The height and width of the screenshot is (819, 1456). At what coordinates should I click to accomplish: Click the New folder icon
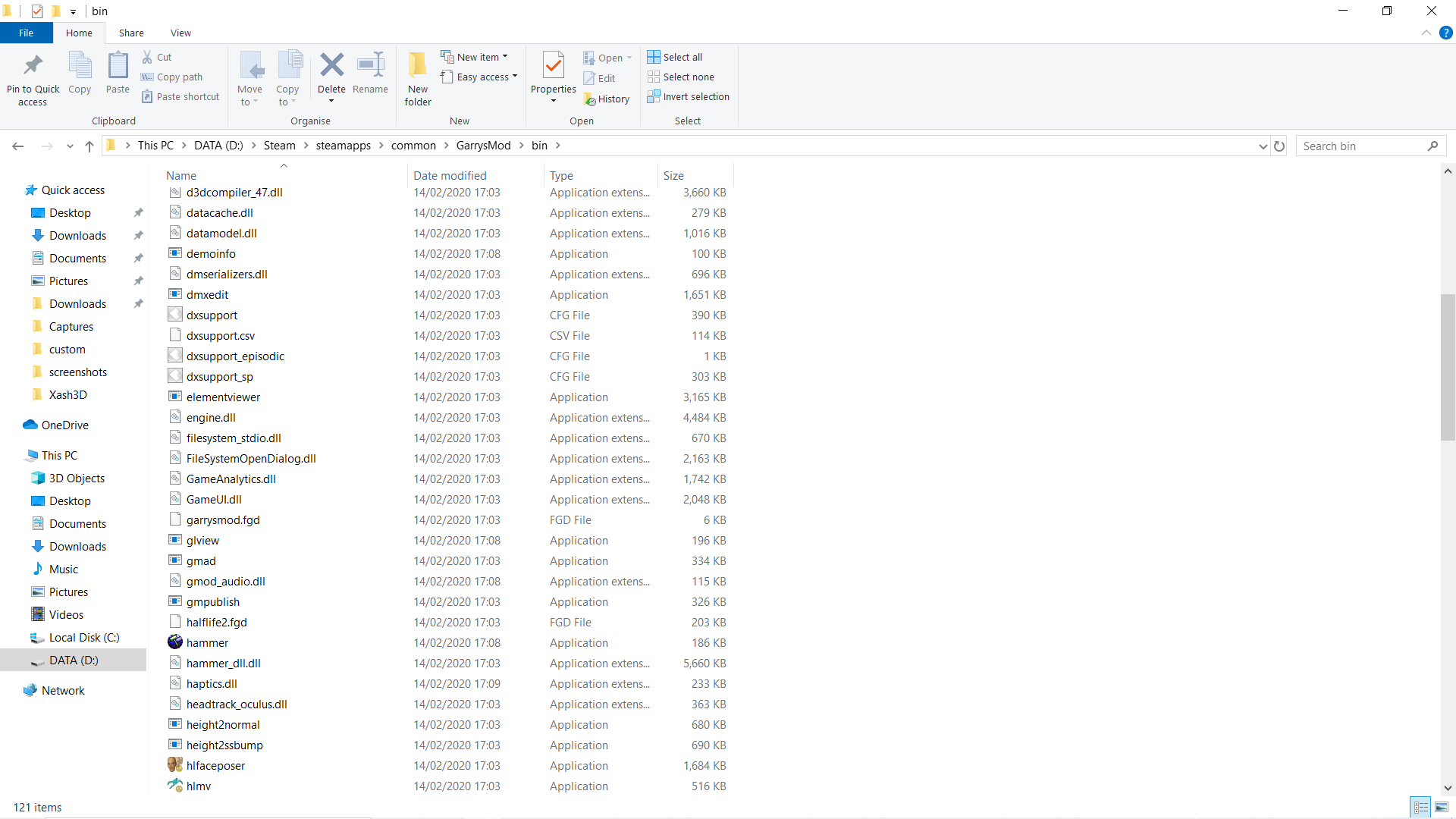[417, 66]
